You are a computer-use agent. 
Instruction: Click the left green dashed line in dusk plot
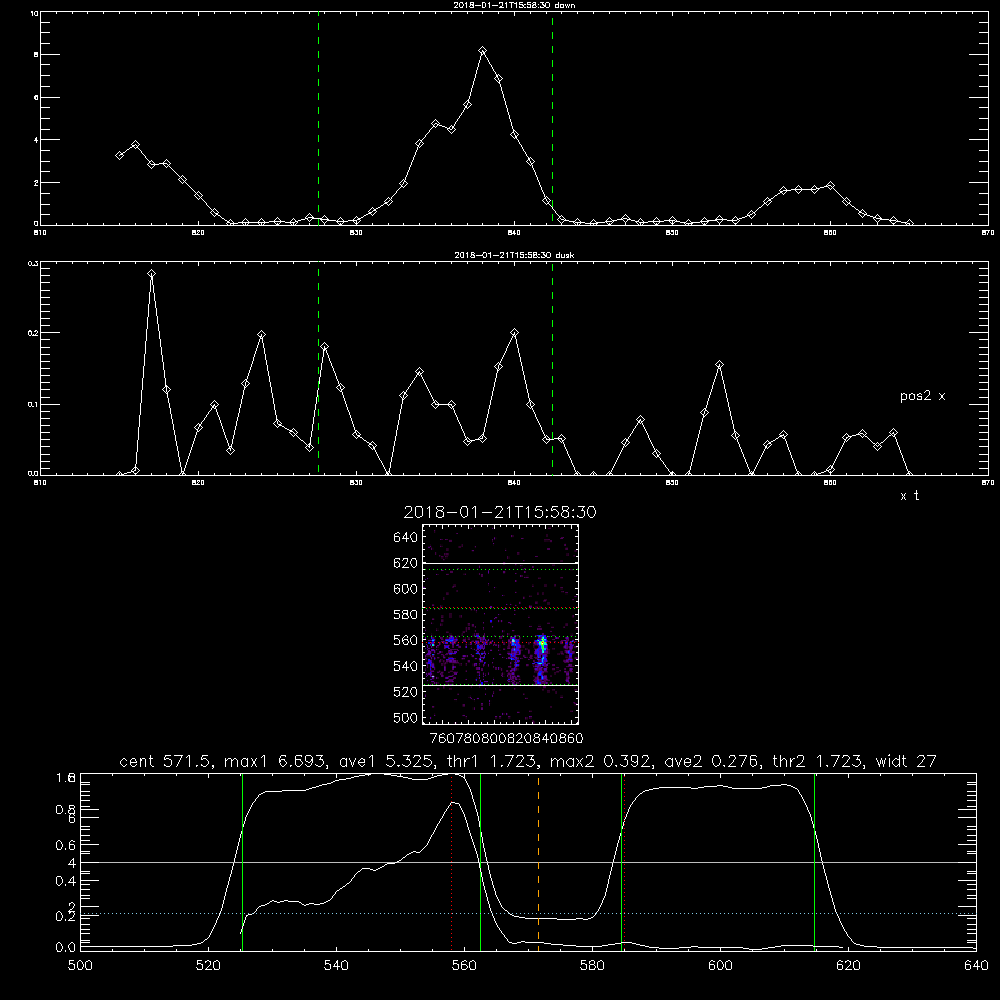coord(318,369)
